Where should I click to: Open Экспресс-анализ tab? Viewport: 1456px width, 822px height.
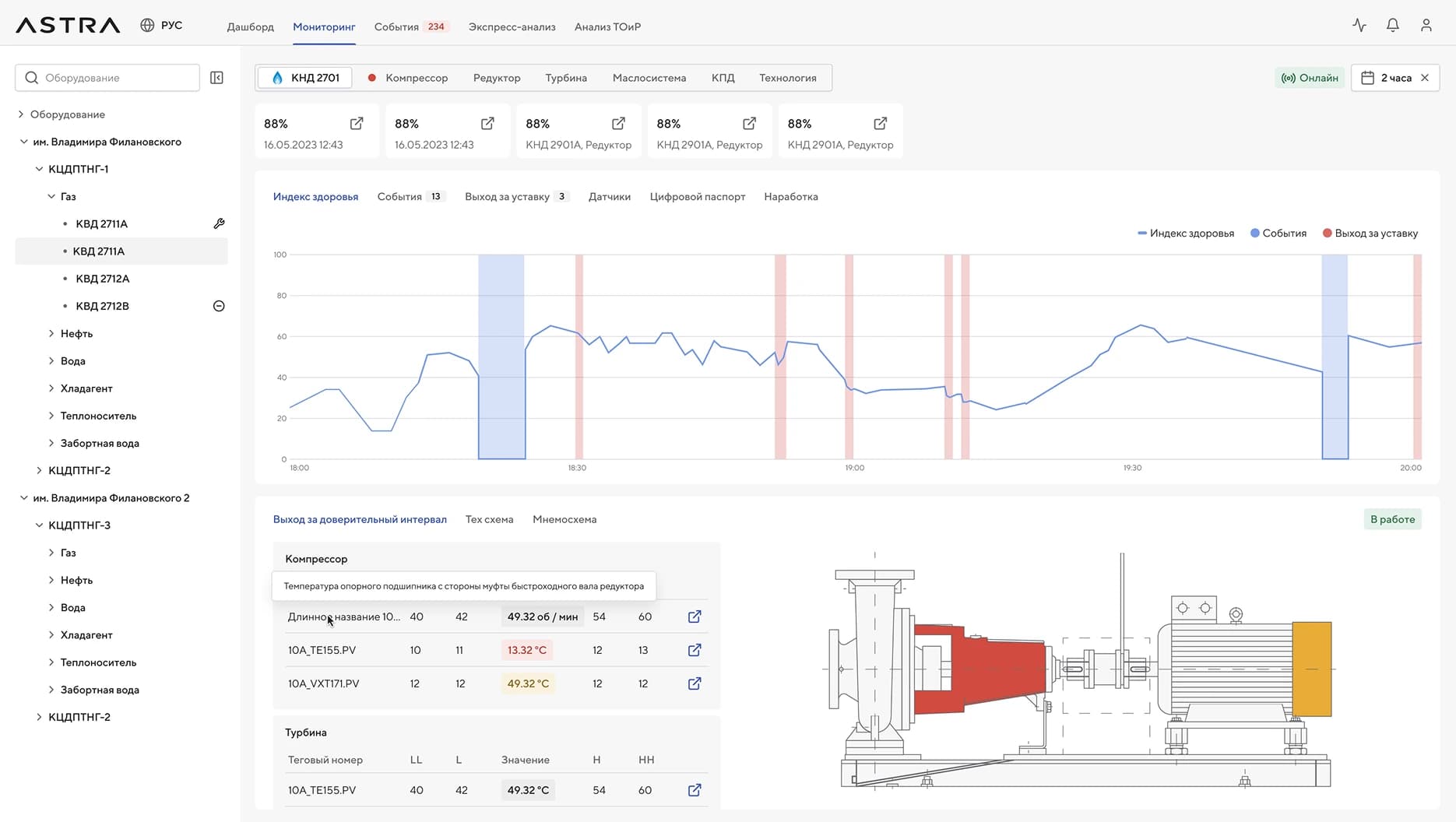tap(512, 26)
